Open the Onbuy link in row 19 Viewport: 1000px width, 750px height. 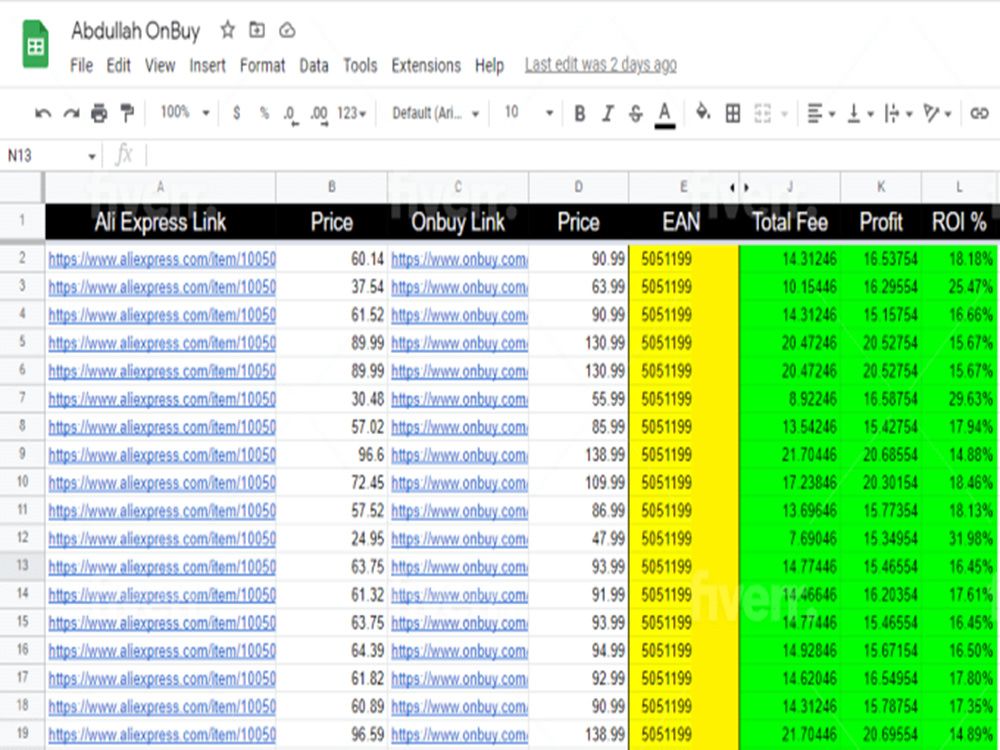[x=459, y=735]
